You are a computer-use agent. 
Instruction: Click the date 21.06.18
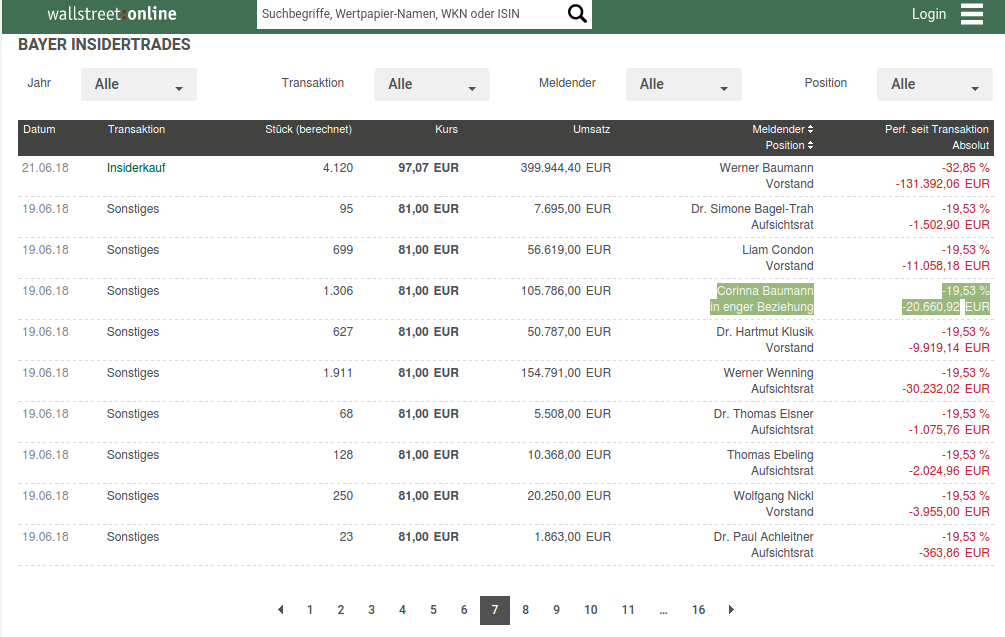[x=45, y=168]
